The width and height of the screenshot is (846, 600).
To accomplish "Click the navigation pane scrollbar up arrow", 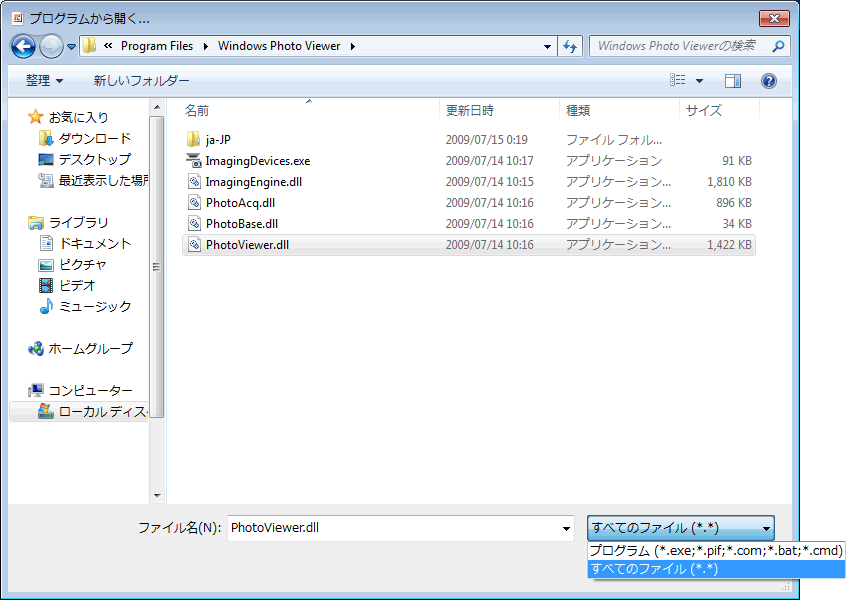I will [x=157, y=107].
